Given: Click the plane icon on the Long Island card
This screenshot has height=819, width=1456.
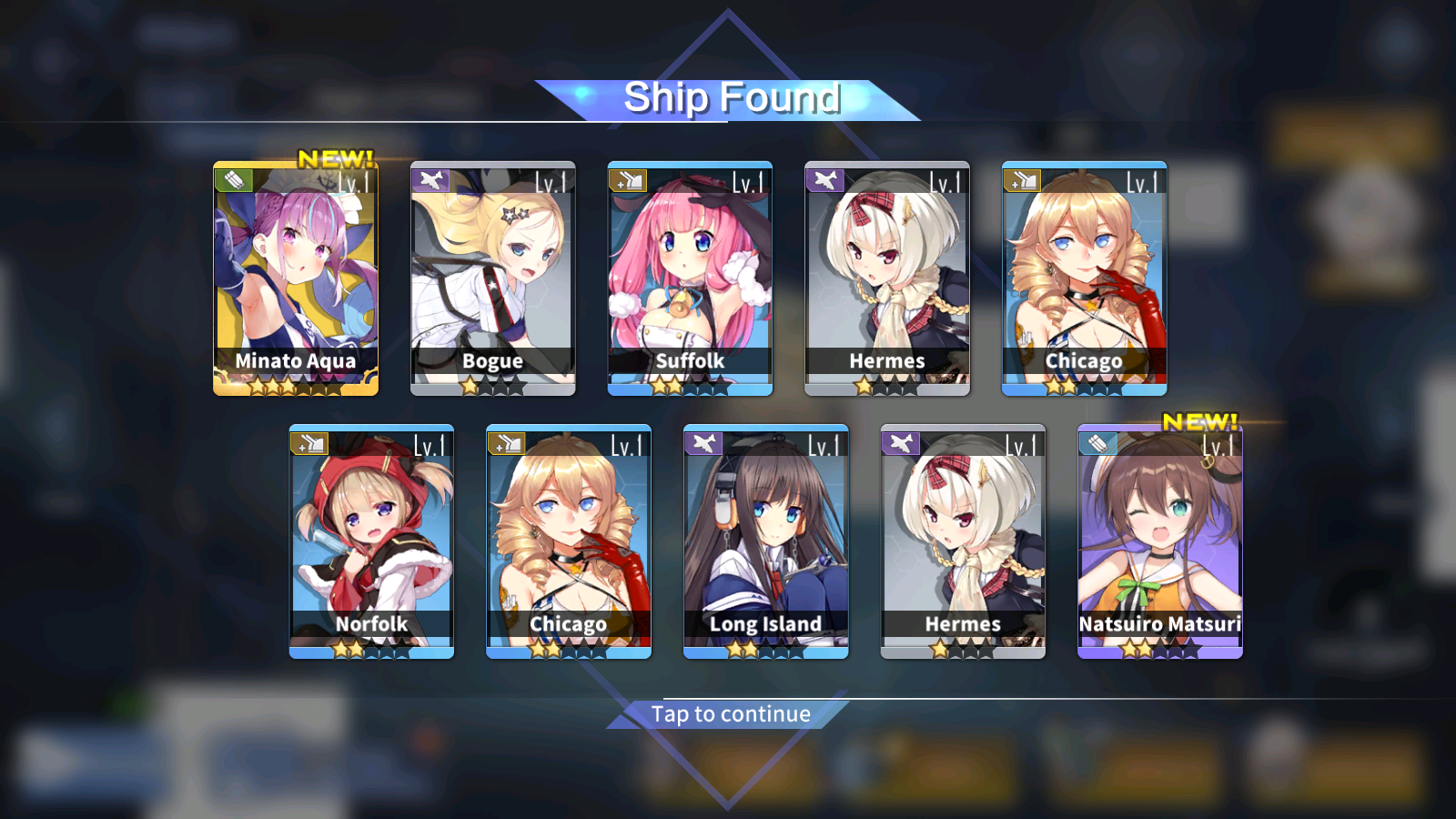Looking at the screenshot, I should (x=704, y=442).
